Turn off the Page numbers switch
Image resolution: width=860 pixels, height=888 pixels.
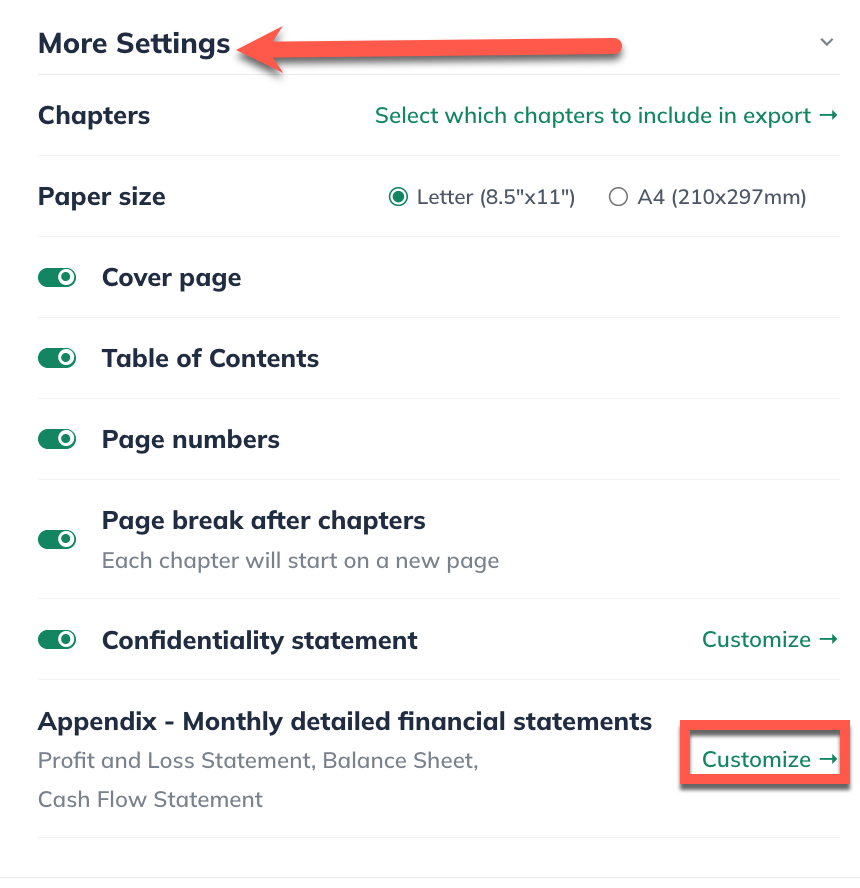[x=57, y=439]
